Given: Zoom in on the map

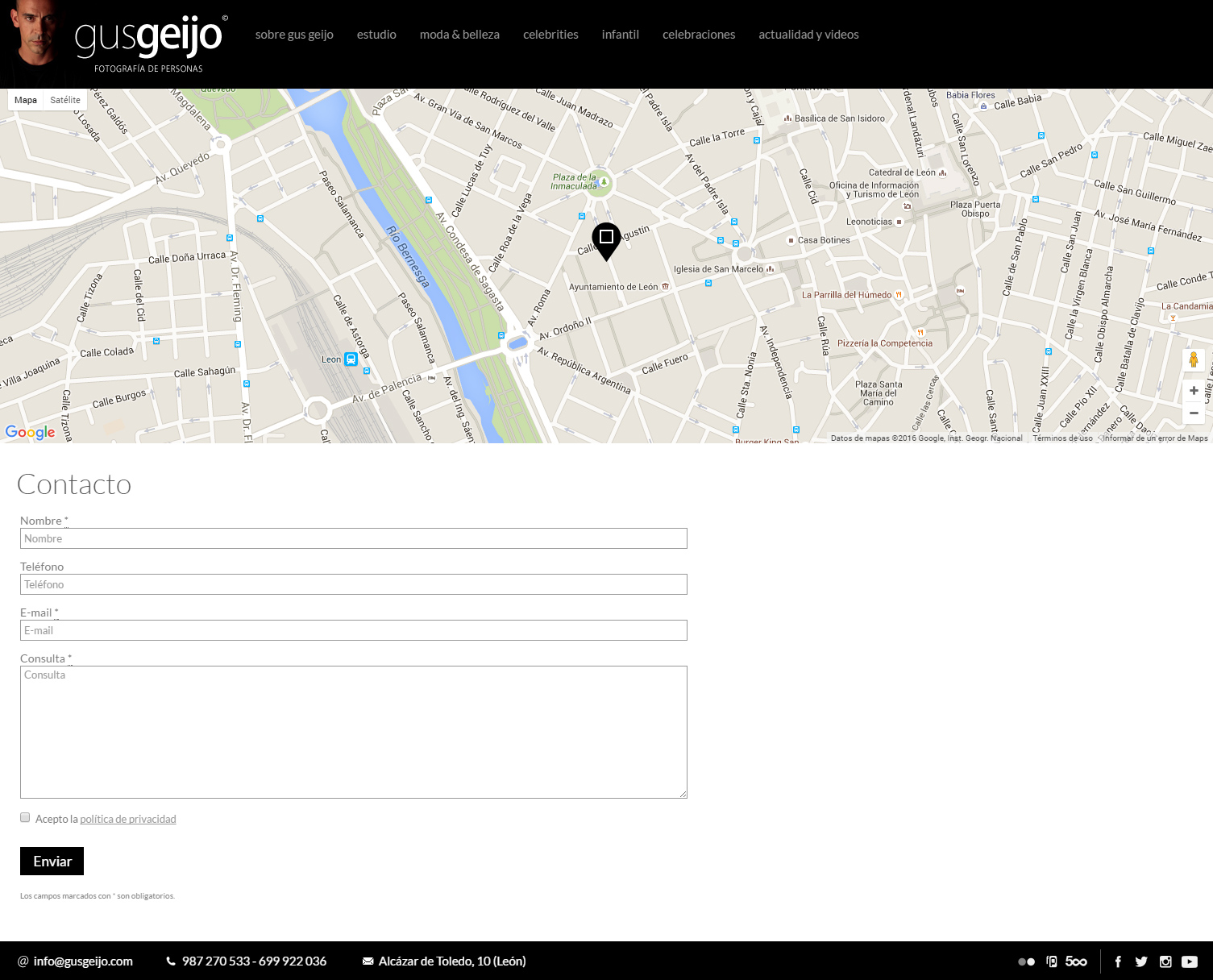Looking at the screenshot, I should 1194,391.
